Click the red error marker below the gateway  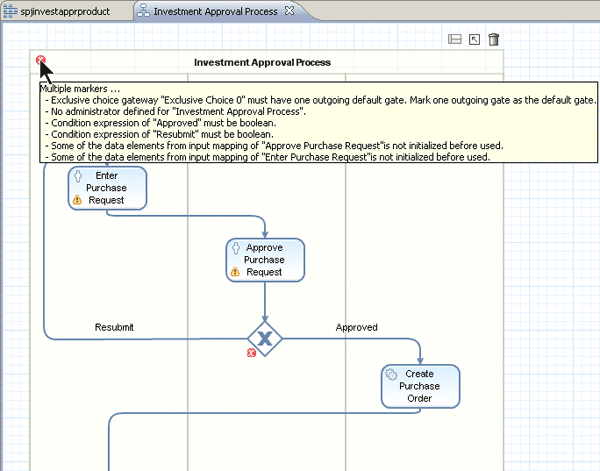(x=251, y=352)
